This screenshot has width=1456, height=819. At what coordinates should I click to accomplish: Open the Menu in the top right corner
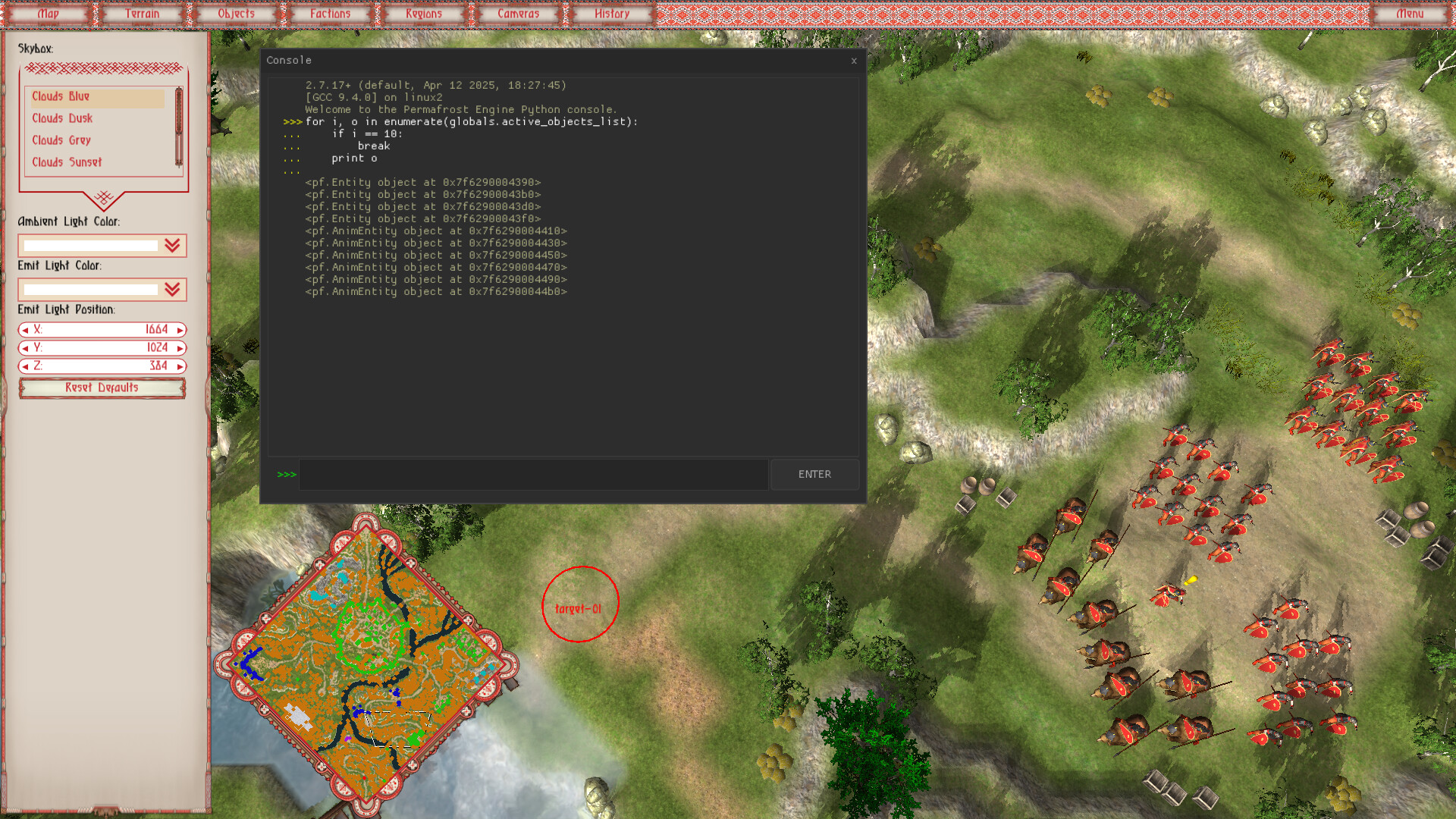click(1409, 13)
